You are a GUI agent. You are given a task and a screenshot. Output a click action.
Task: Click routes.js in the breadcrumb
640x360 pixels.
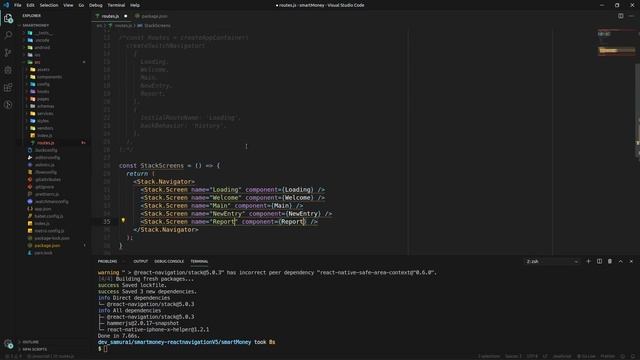point(123,25)
